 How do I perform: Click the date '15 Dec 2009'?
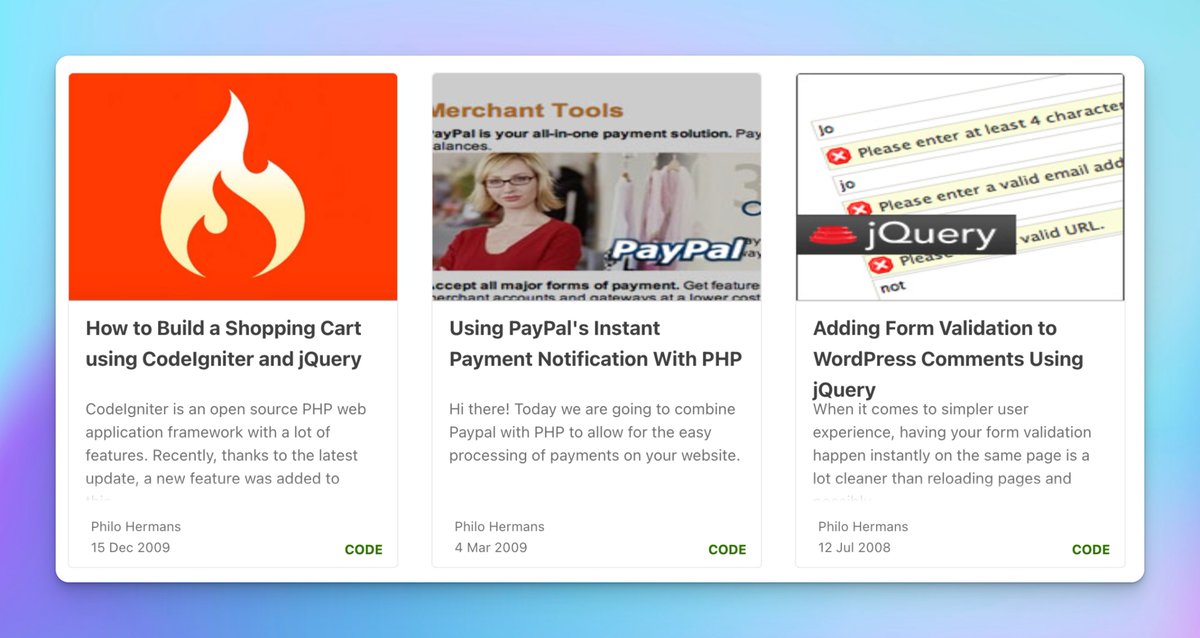tap(131, 547)
